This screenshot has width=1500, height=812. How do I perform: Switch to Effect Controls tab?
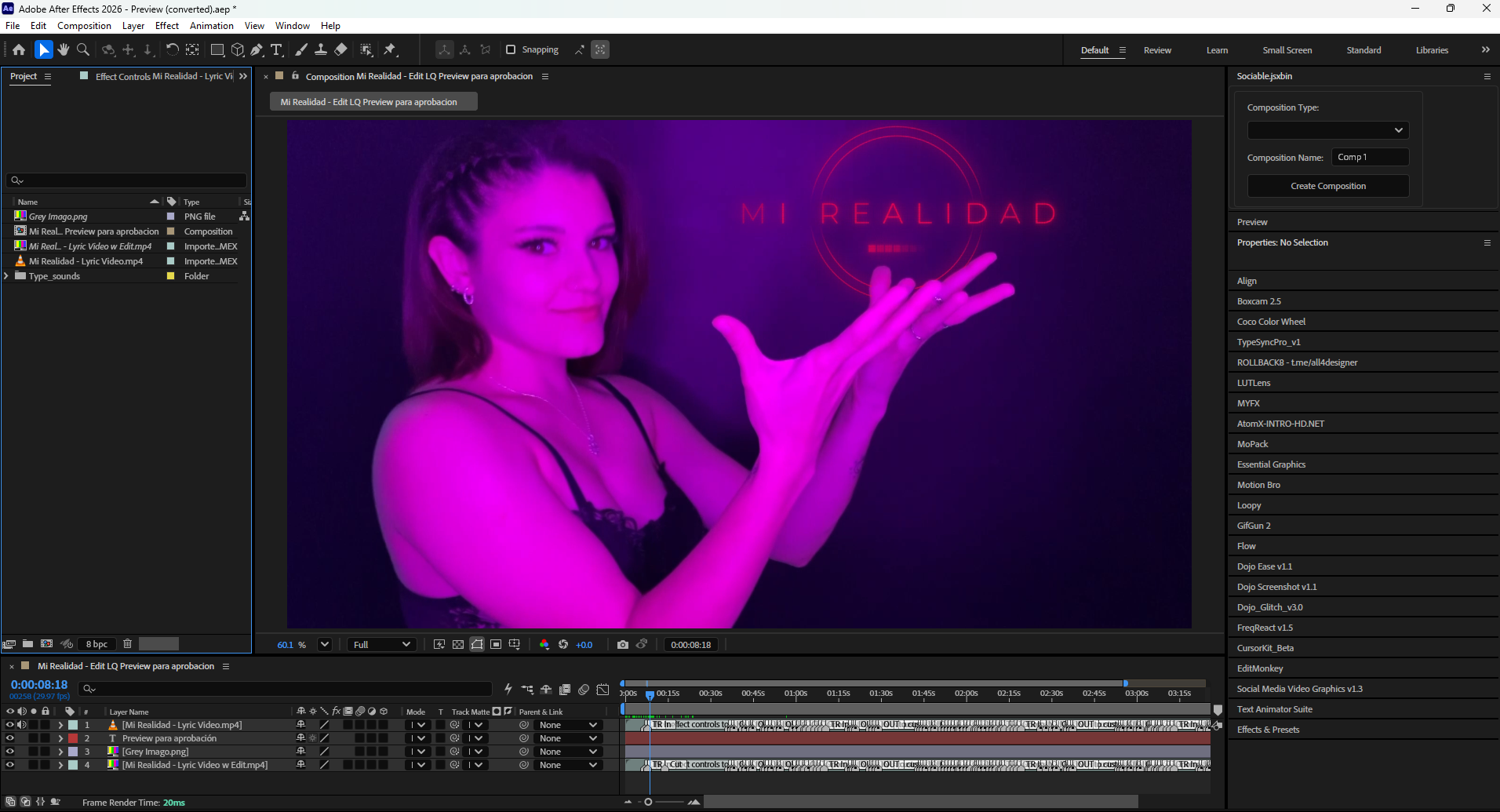point(163,76)
